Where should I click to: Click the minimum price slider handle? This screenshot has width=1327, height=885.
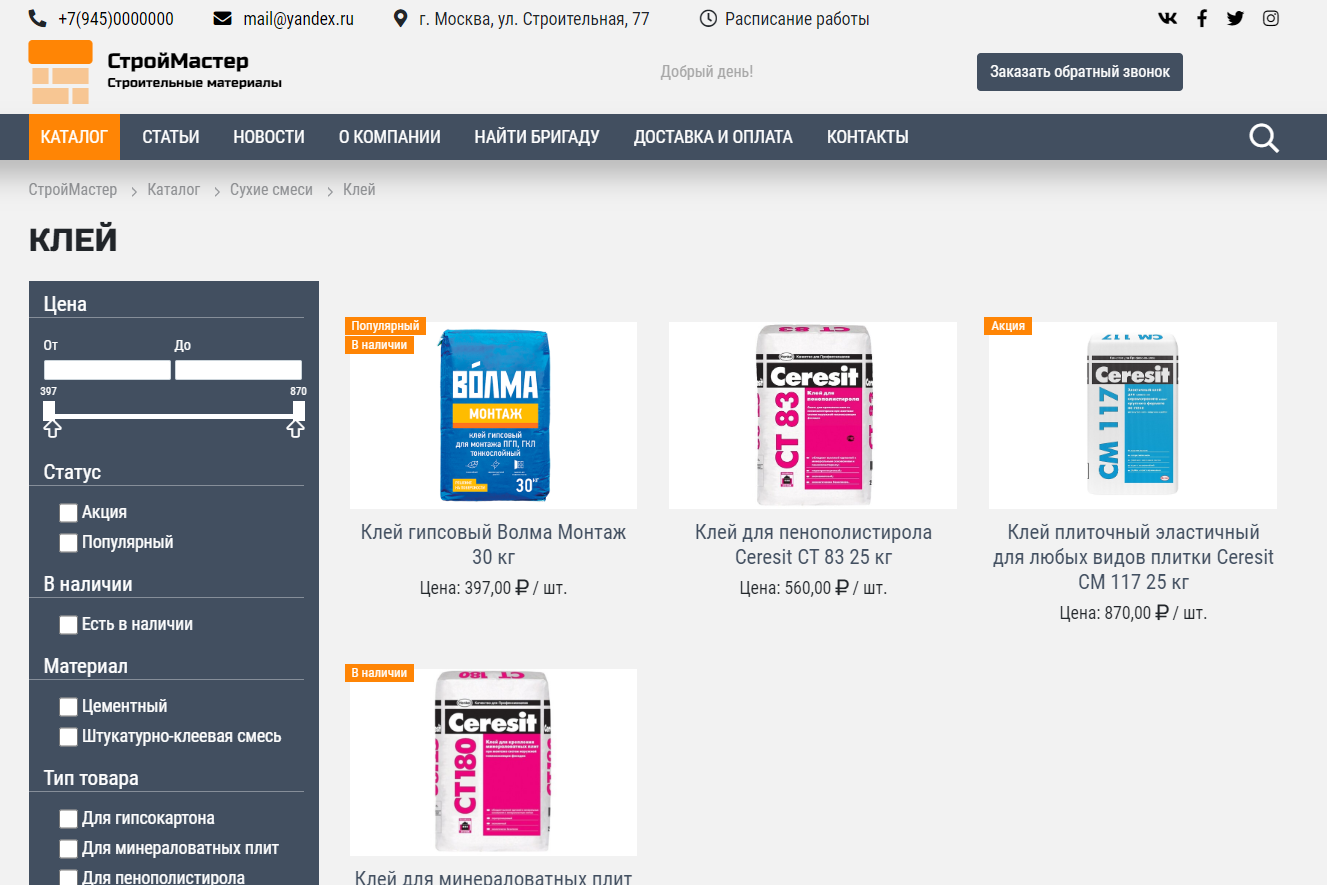49,412
